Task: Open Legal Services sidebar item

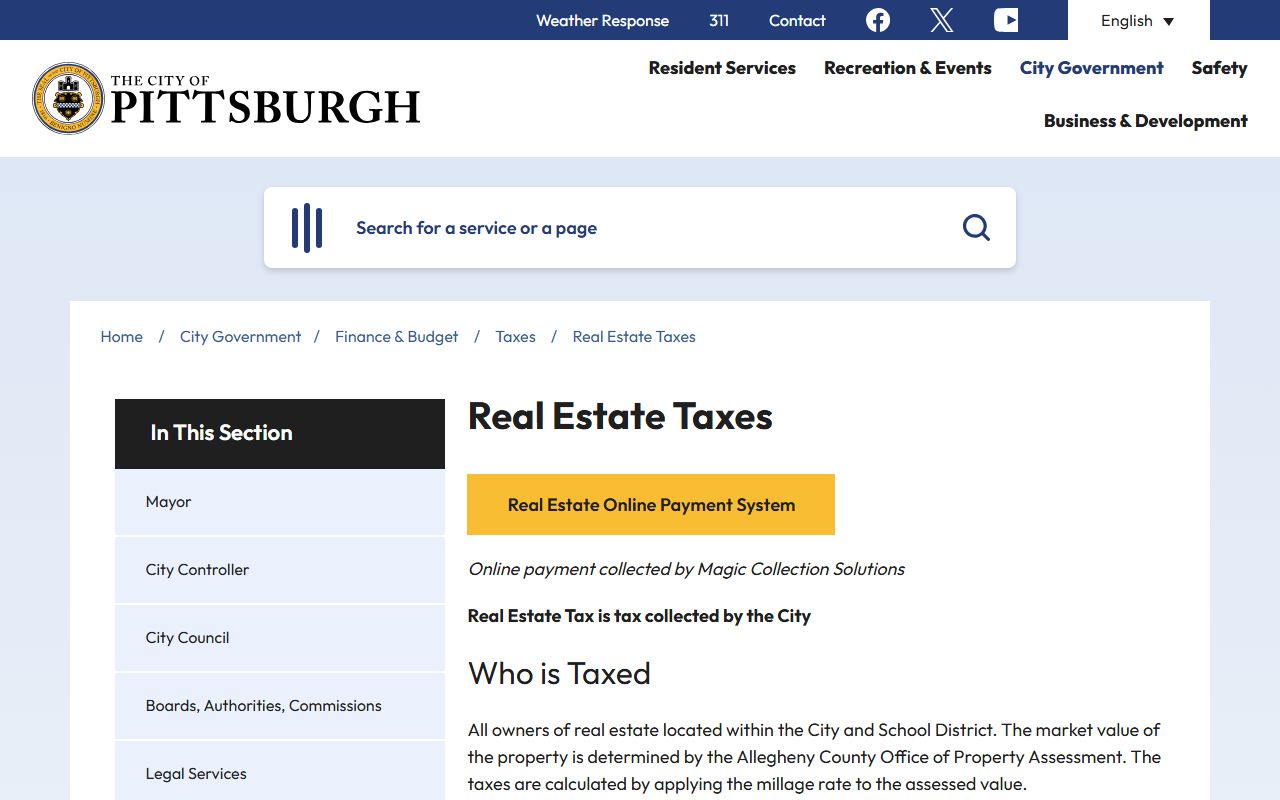Action: 280,771
